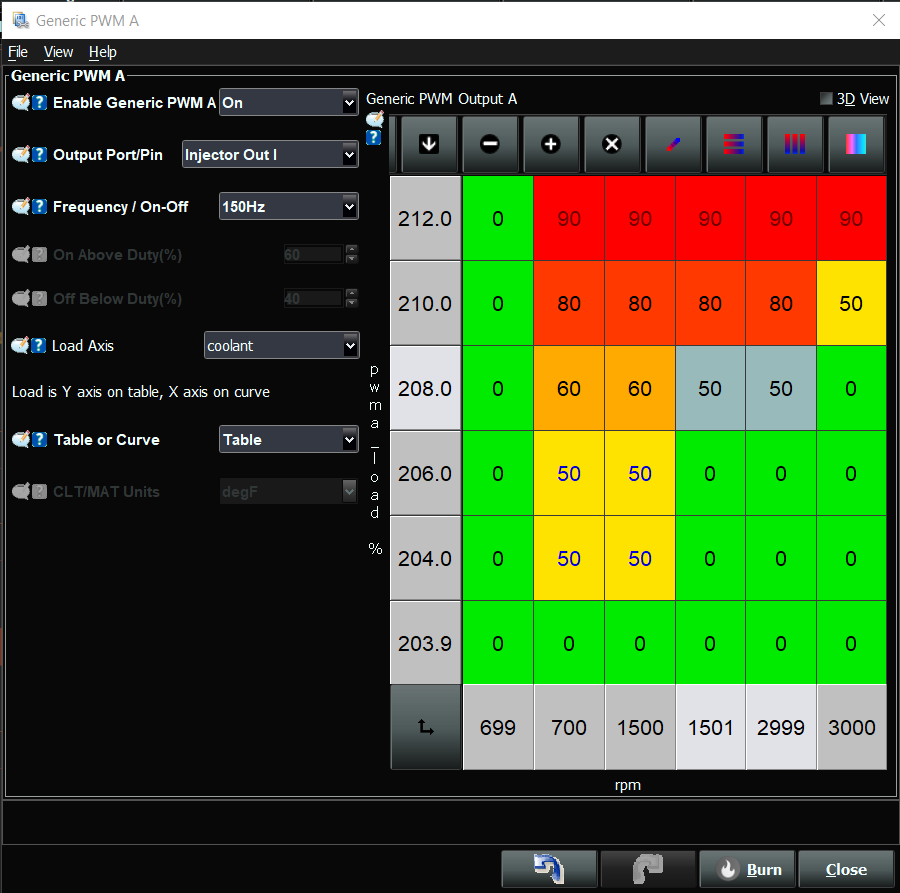
Task: Click pencil icon beside Output Port/Pin
Action: pos(21,154)
